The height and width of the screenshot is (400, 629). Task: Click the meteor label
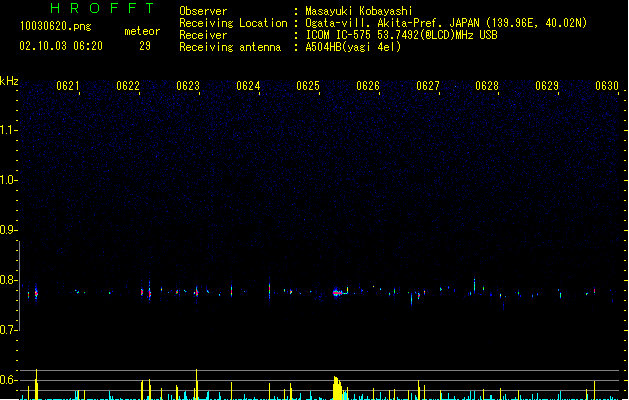[x=142, y=31]
